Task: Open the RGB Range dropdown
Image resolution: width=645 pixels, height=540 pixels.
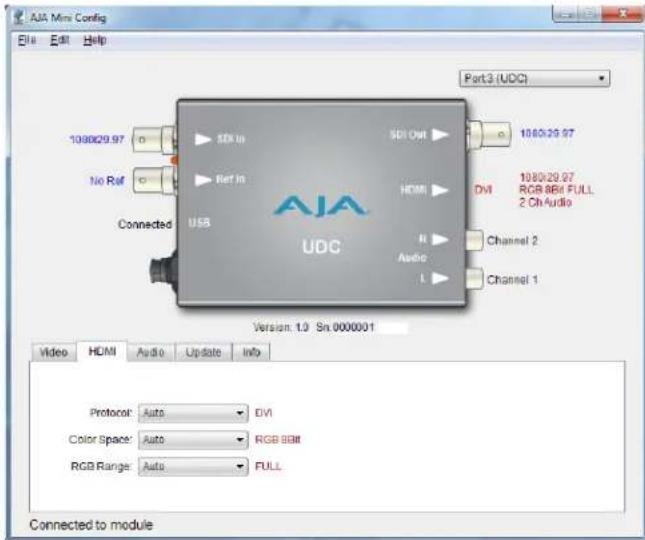Action: pyautogui.click(x=193, y=467)
